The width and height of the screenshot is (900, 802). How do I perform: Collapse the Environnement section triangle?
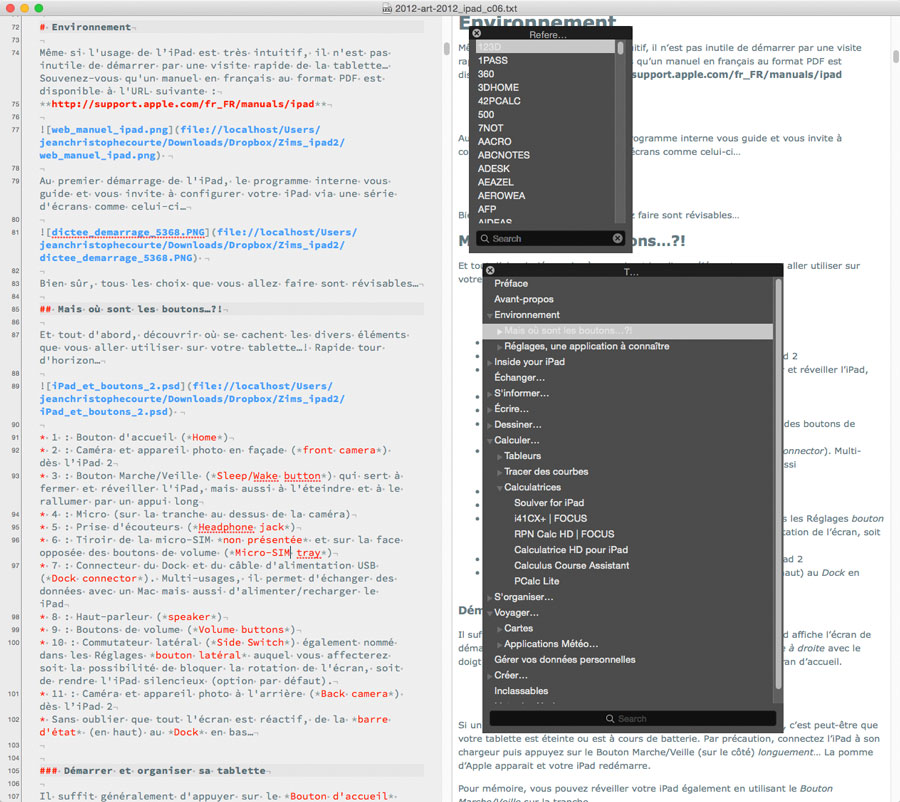click(490, 315)
